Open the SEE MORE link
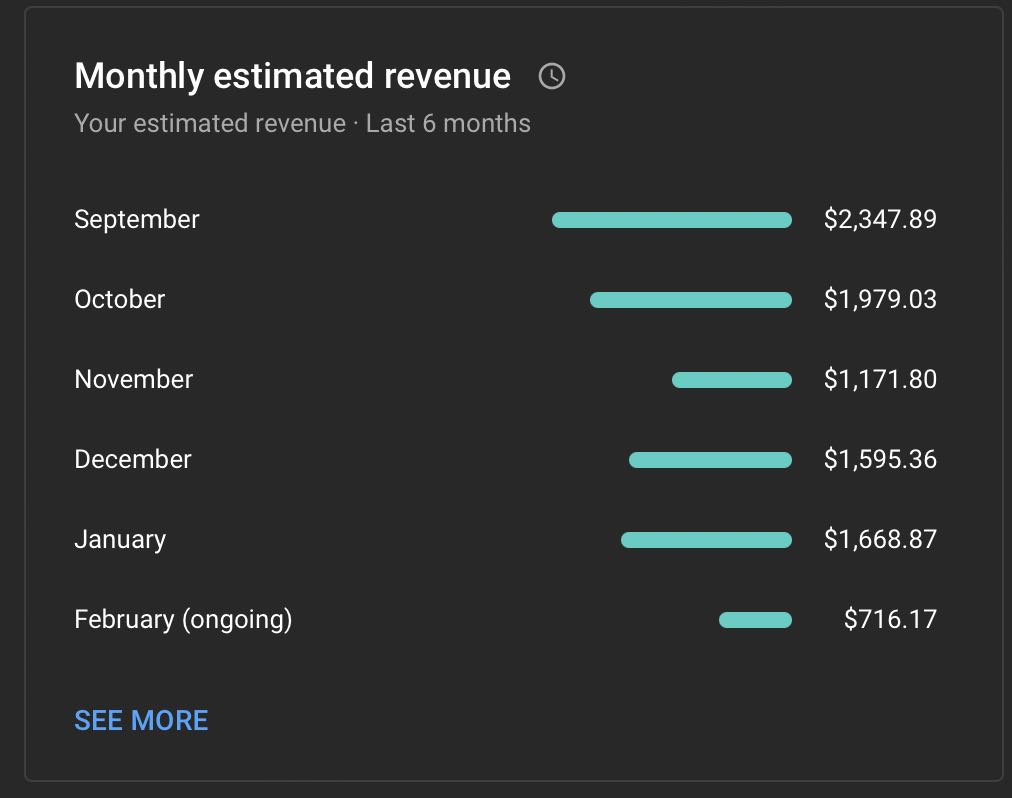This screenshot has height=798, width=1012. [141, 721]
